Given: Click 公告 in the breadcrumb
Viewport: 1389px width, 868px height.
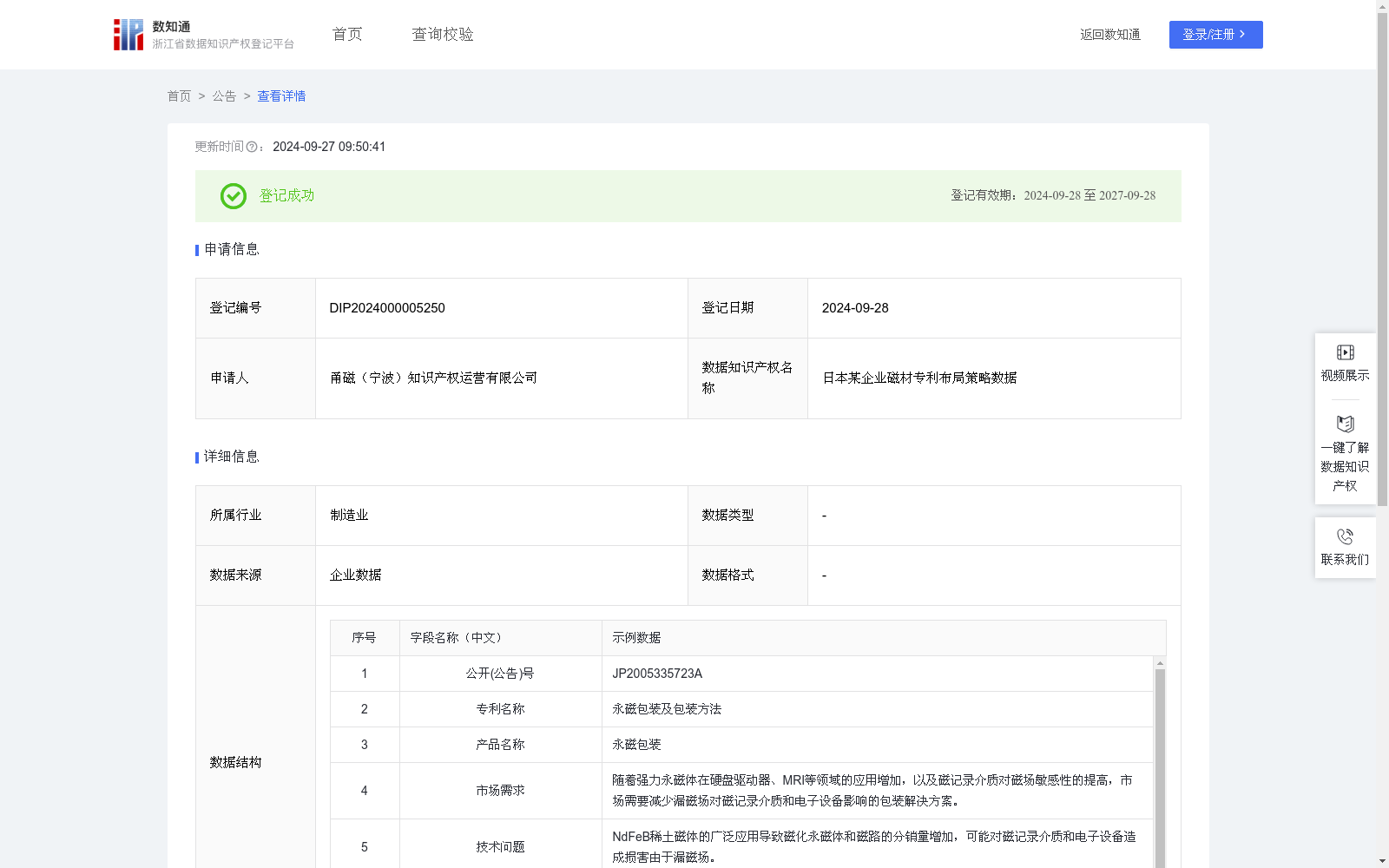Looking at the screenshot, I should tap(224, 95).
